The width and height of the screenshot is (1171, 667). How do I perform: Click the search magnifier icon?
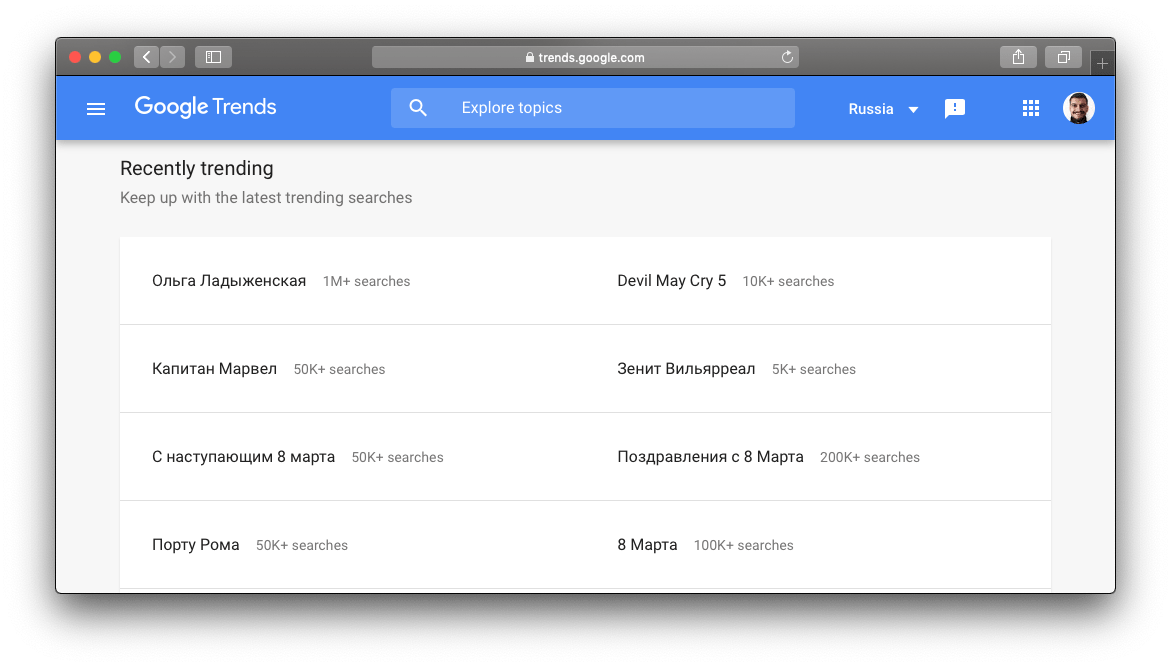pos(418,108)
